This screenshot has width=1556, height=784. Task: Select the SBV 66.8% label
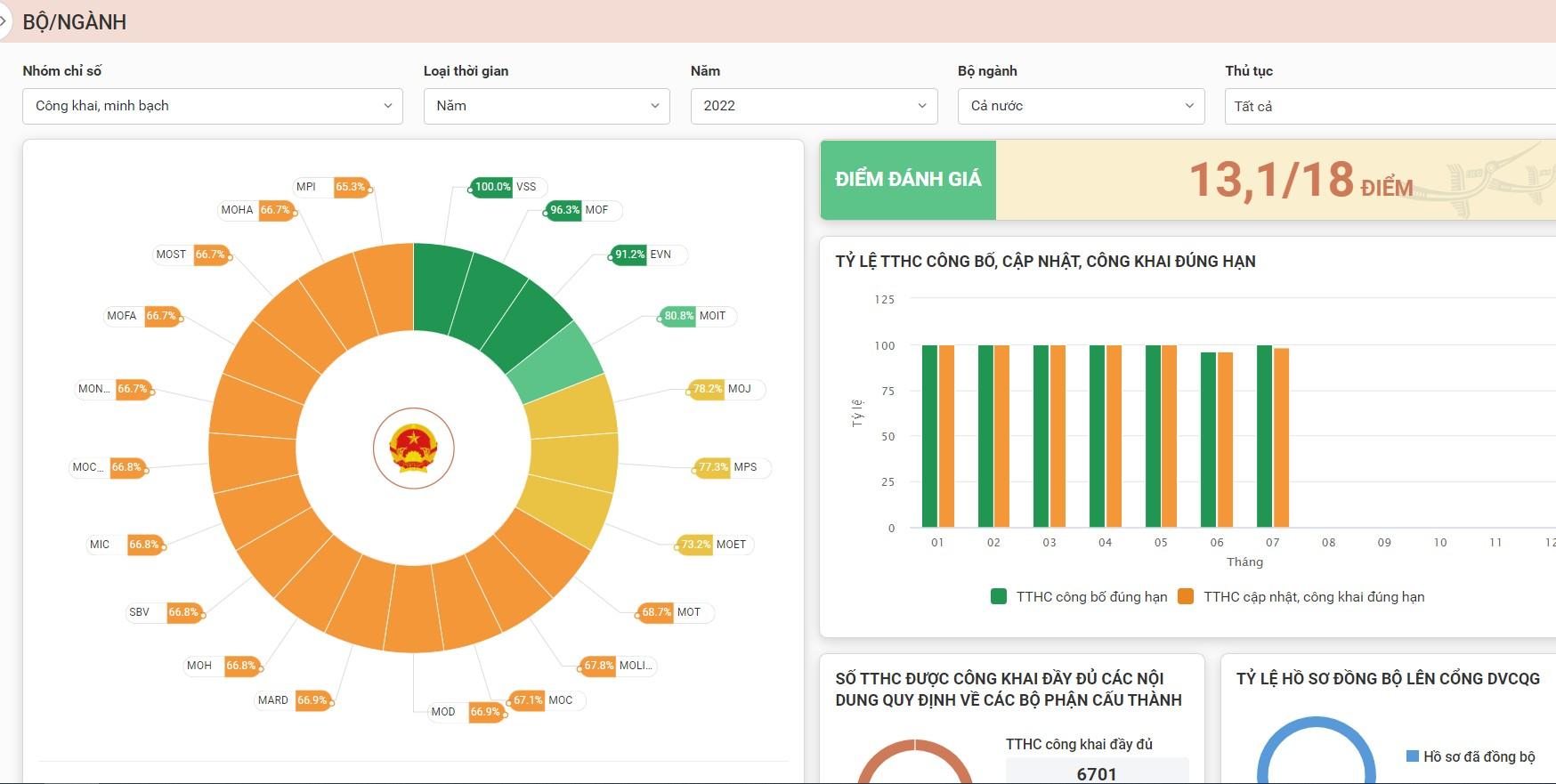[x=164, y=612]
